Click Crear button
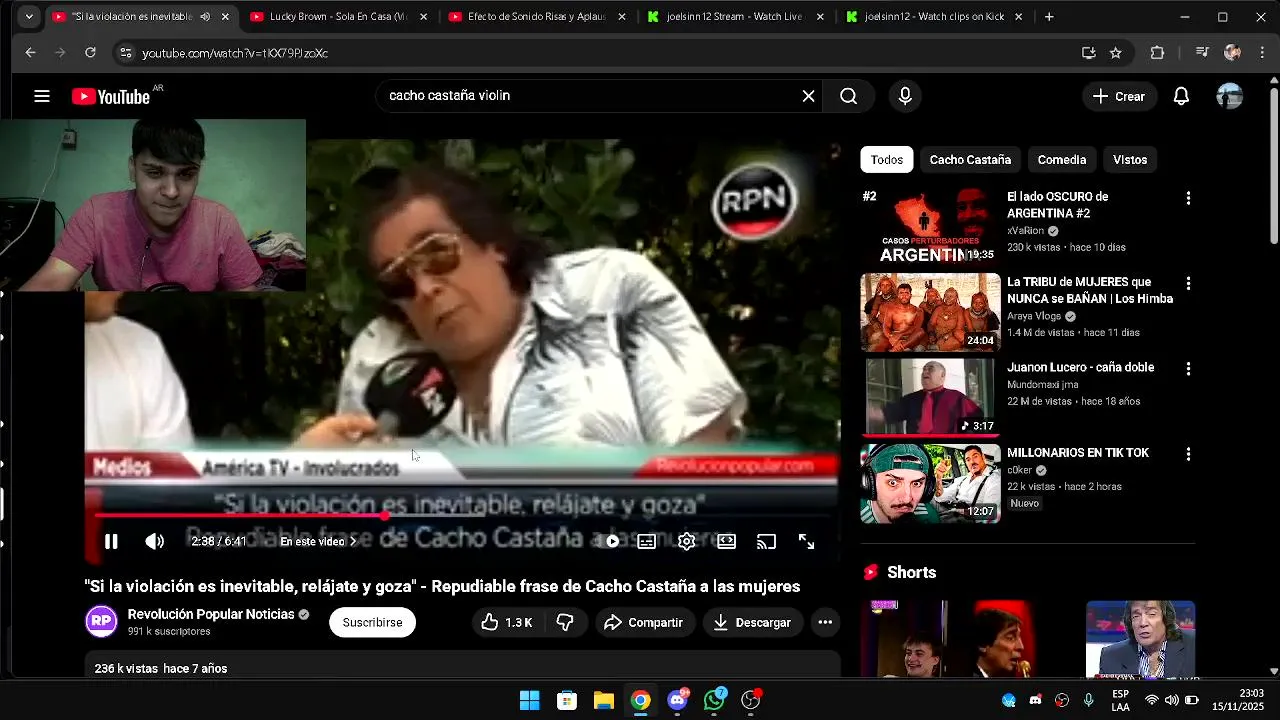This screenshot has height=720, width=1280. point(1119,96)
